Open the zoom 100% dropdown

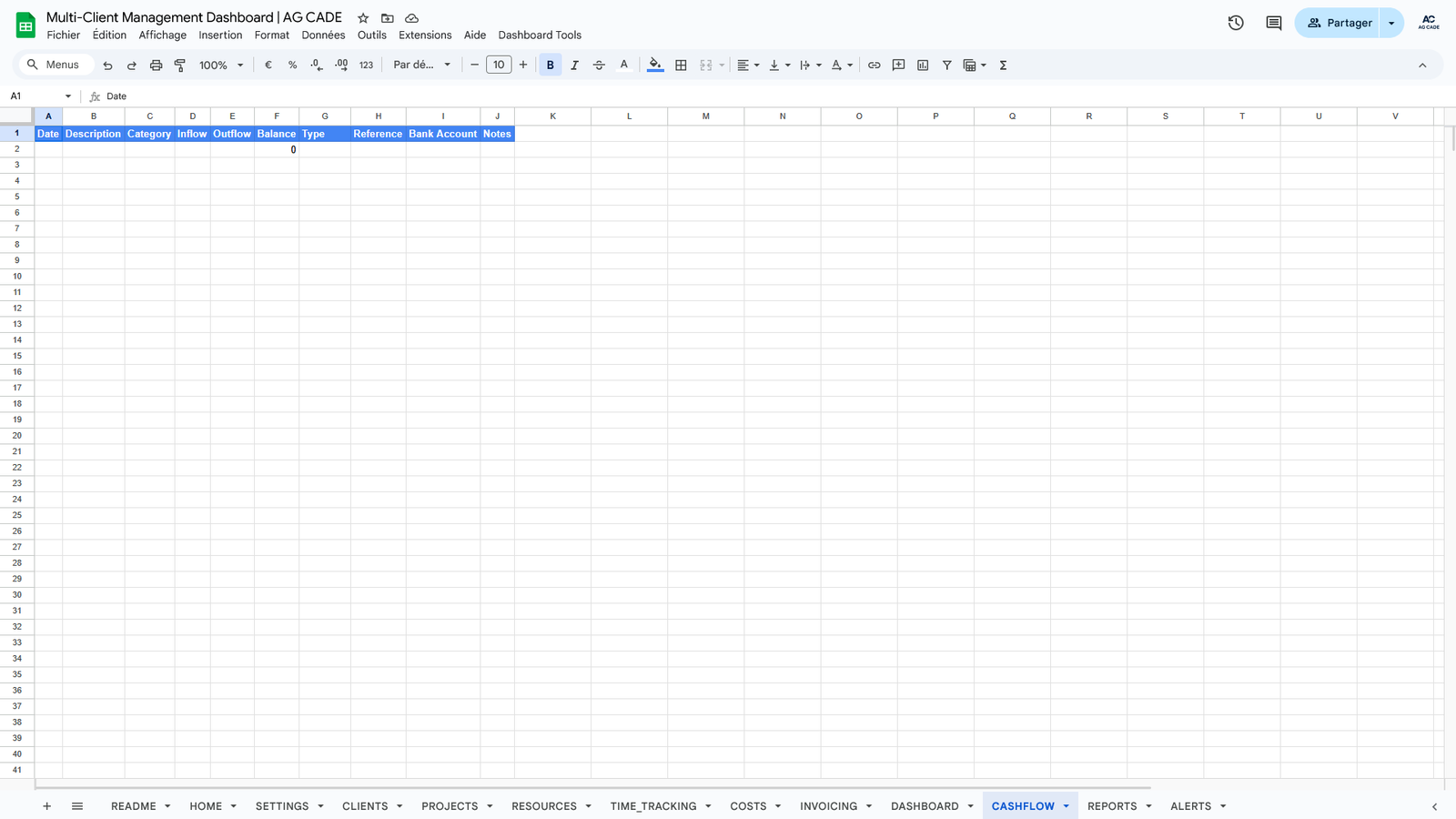pos(221,66)
